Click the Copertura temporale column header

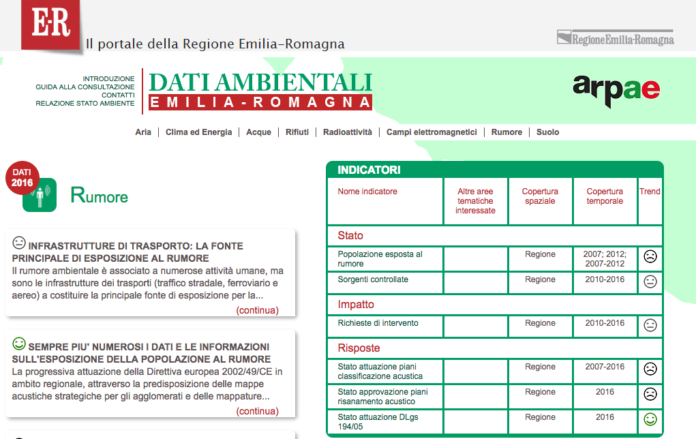605,196
